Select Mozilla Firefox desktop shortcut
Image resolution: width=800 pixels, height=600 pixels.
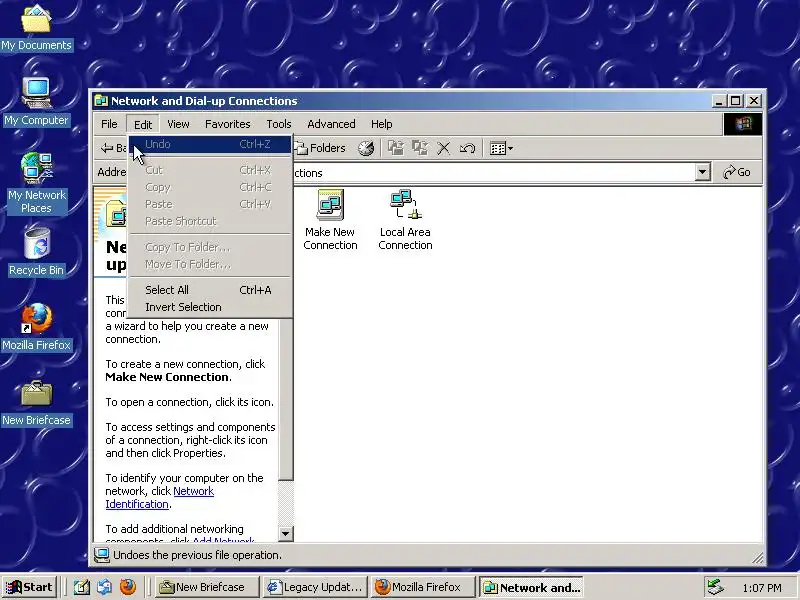point(36,327)
